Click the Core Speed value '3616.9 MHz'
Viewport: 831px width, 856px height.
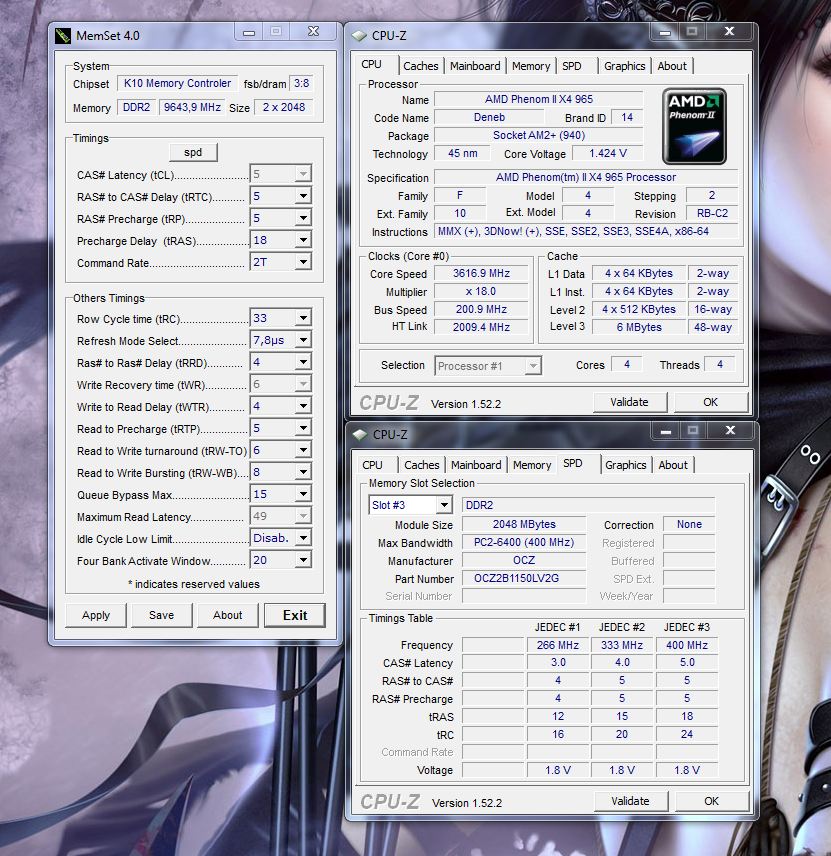coord(482,274)
